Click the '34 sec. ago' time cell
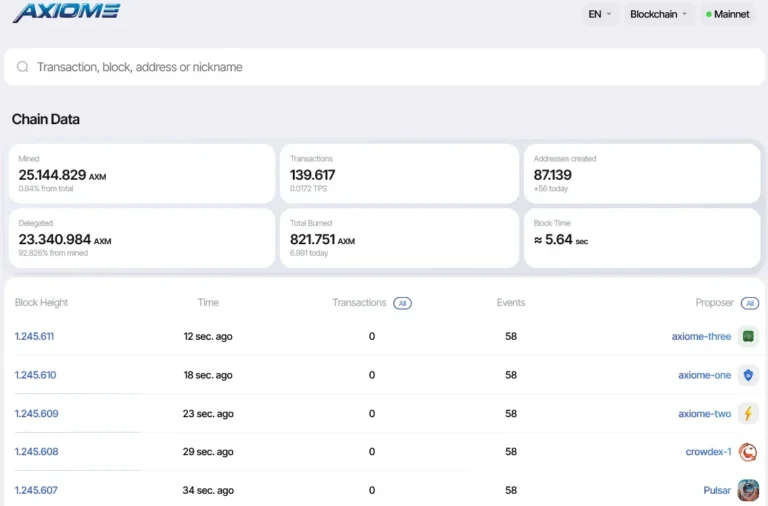 tap(208, 490)
